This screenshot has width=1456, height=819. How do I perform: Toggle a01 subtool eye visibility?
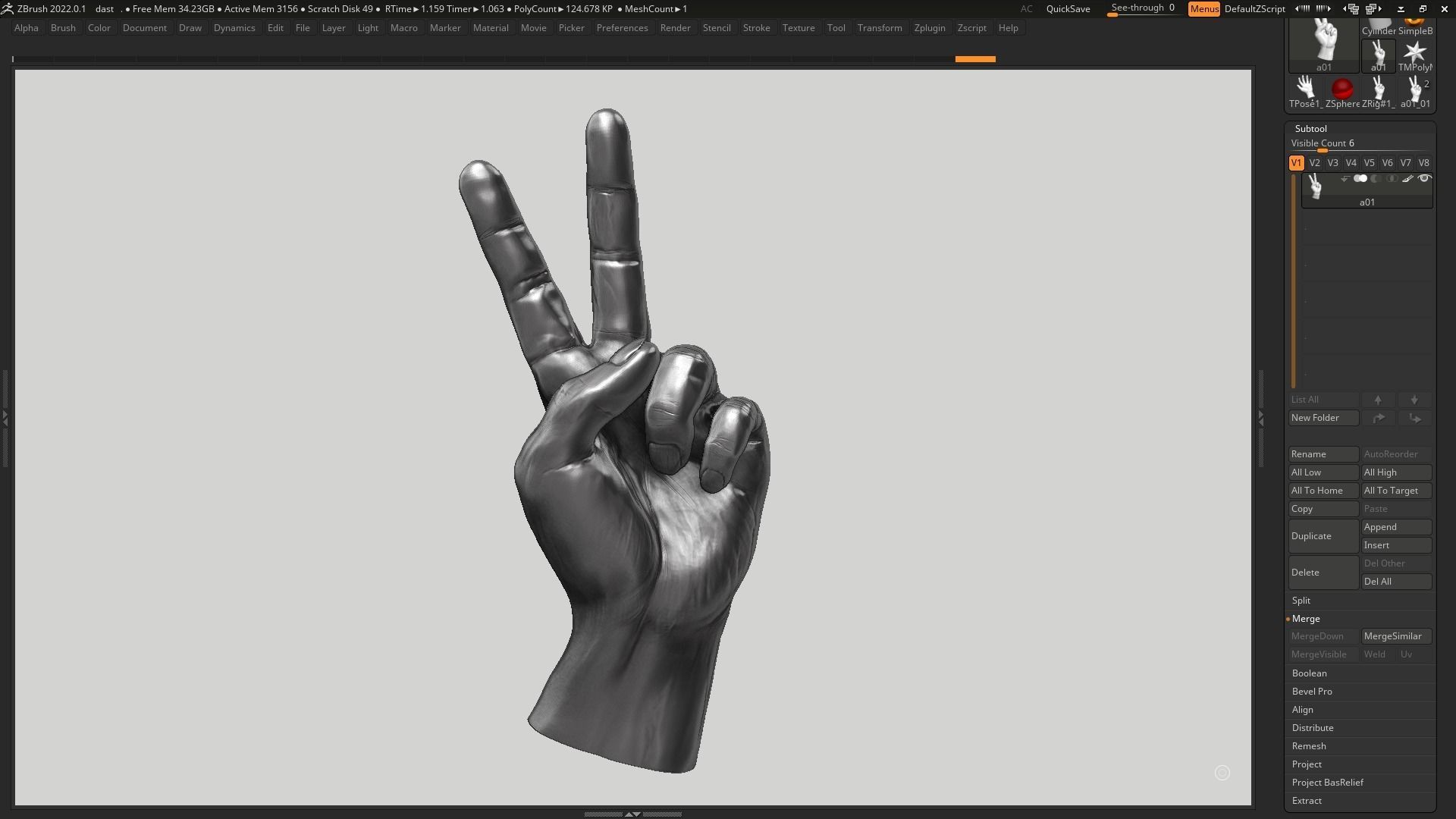pyautogui.click(x=1424, y=179)
